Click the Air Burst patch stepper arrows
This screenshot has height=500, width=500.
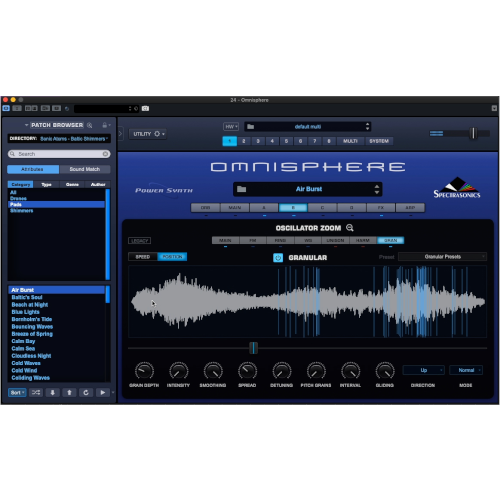point(377,189)
